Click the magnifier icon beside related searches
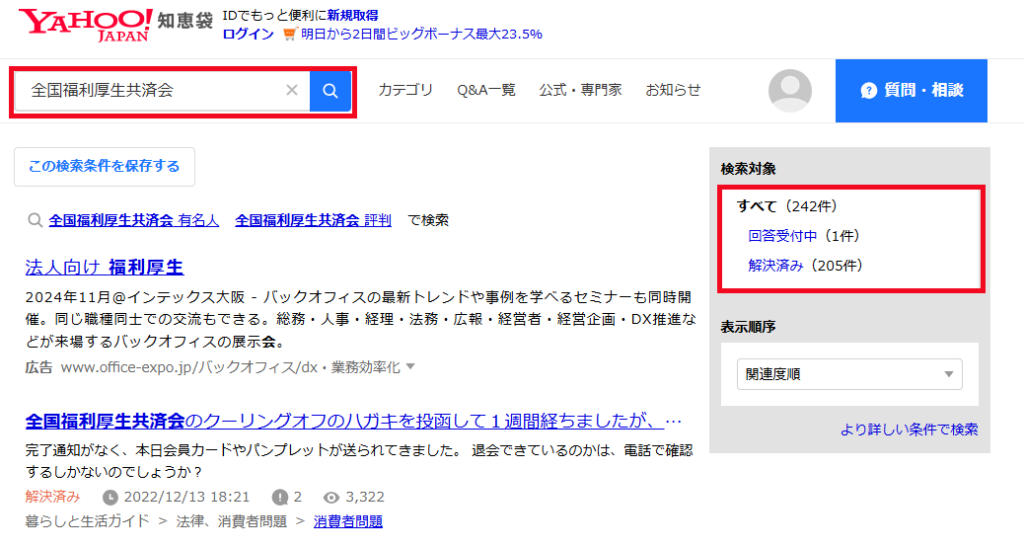 tap(35, 220)
